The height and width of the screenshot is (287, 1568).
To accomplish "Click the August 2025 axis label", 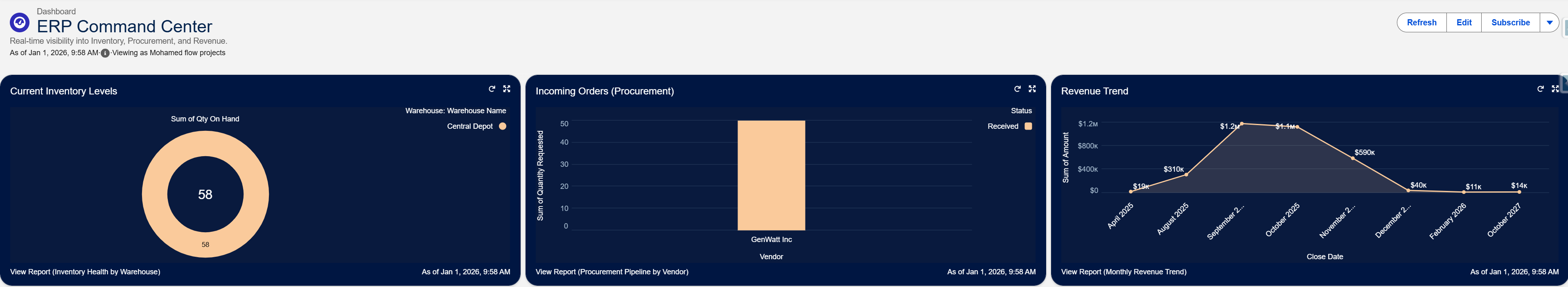I will click(1172, 219).
